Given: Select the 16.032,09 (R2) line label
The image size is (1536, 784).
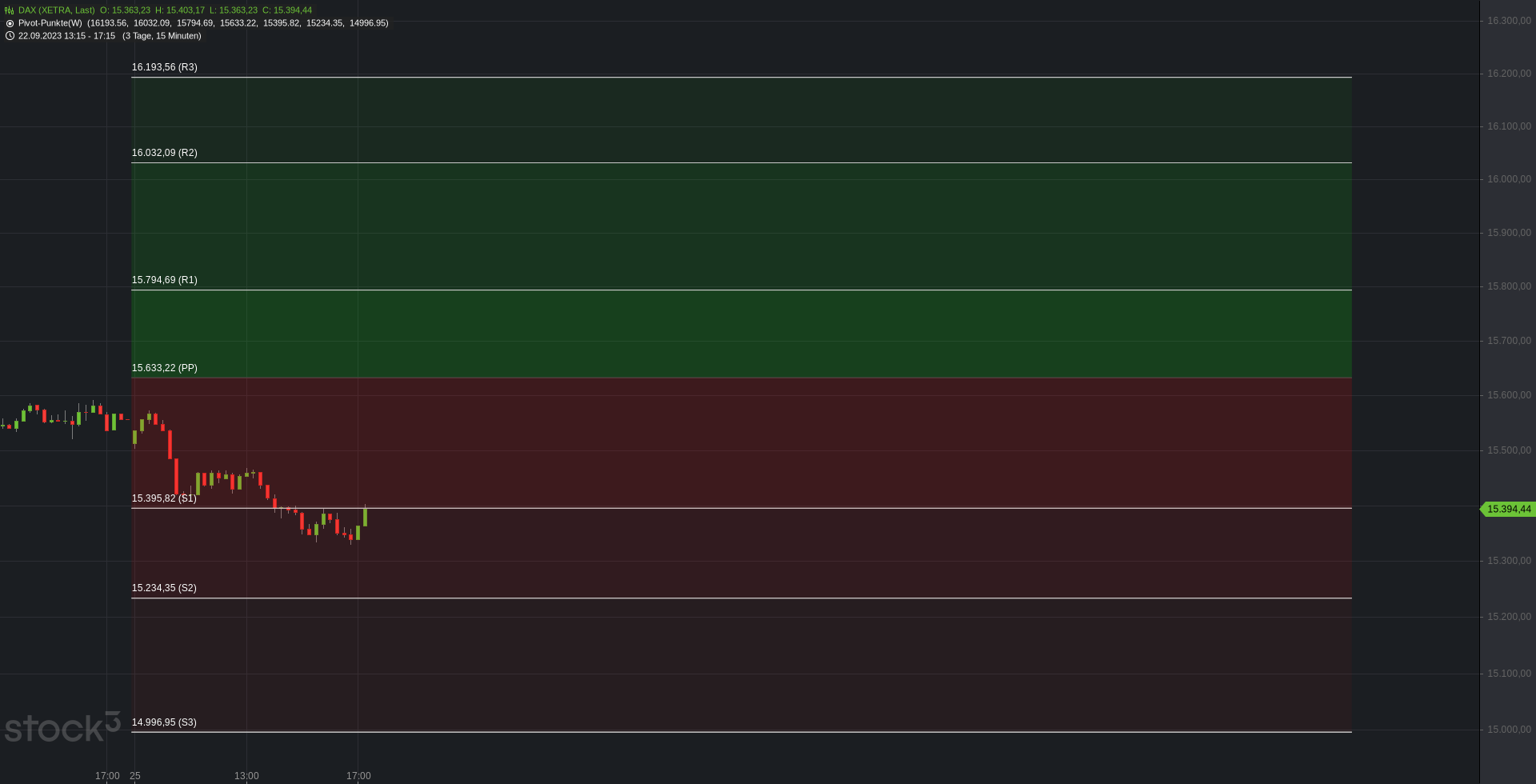Looking at the screenshot, I should tap(164, 153).
